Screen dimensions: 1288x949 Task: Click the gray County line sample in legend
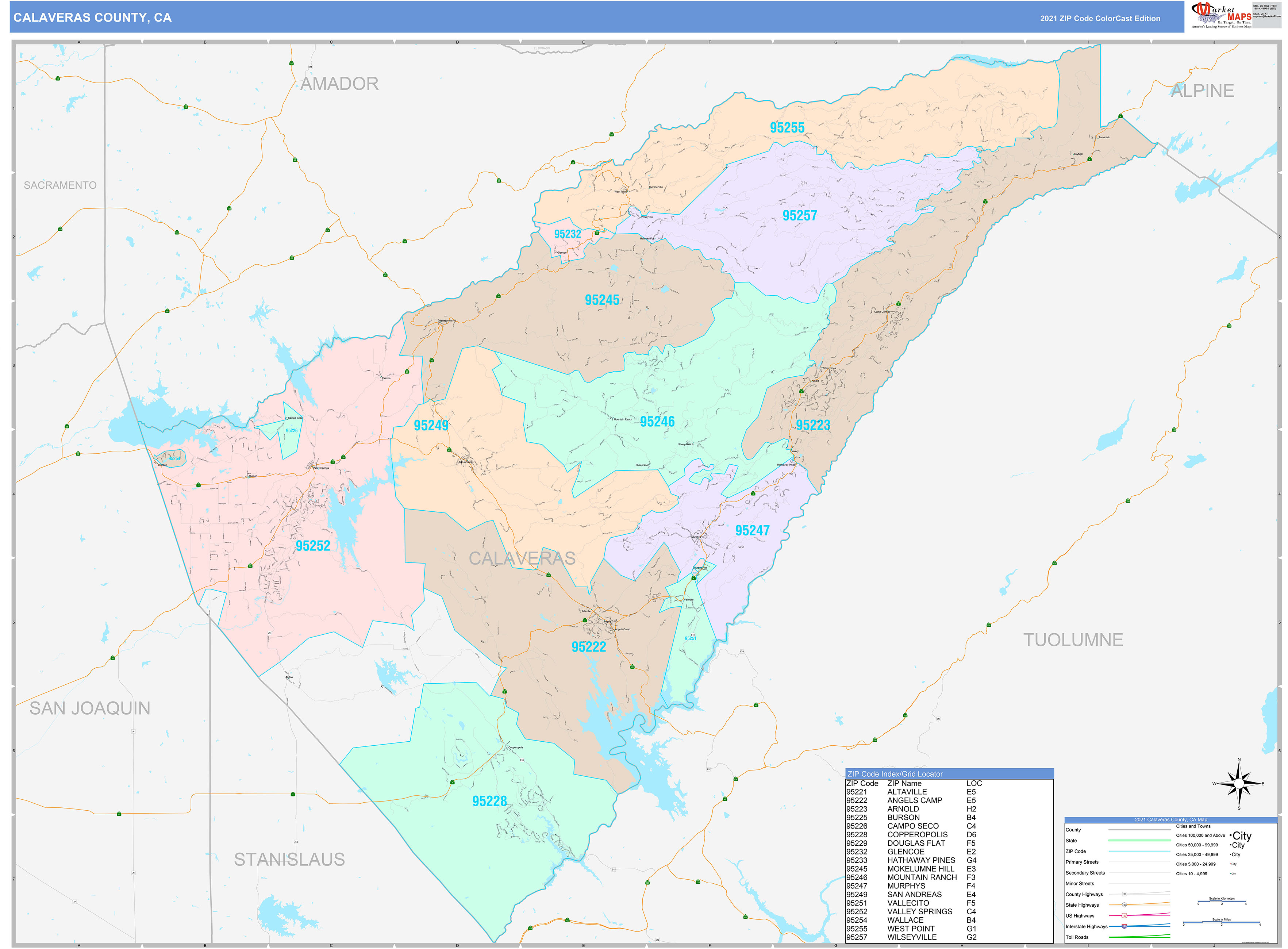coord(1139,830)
